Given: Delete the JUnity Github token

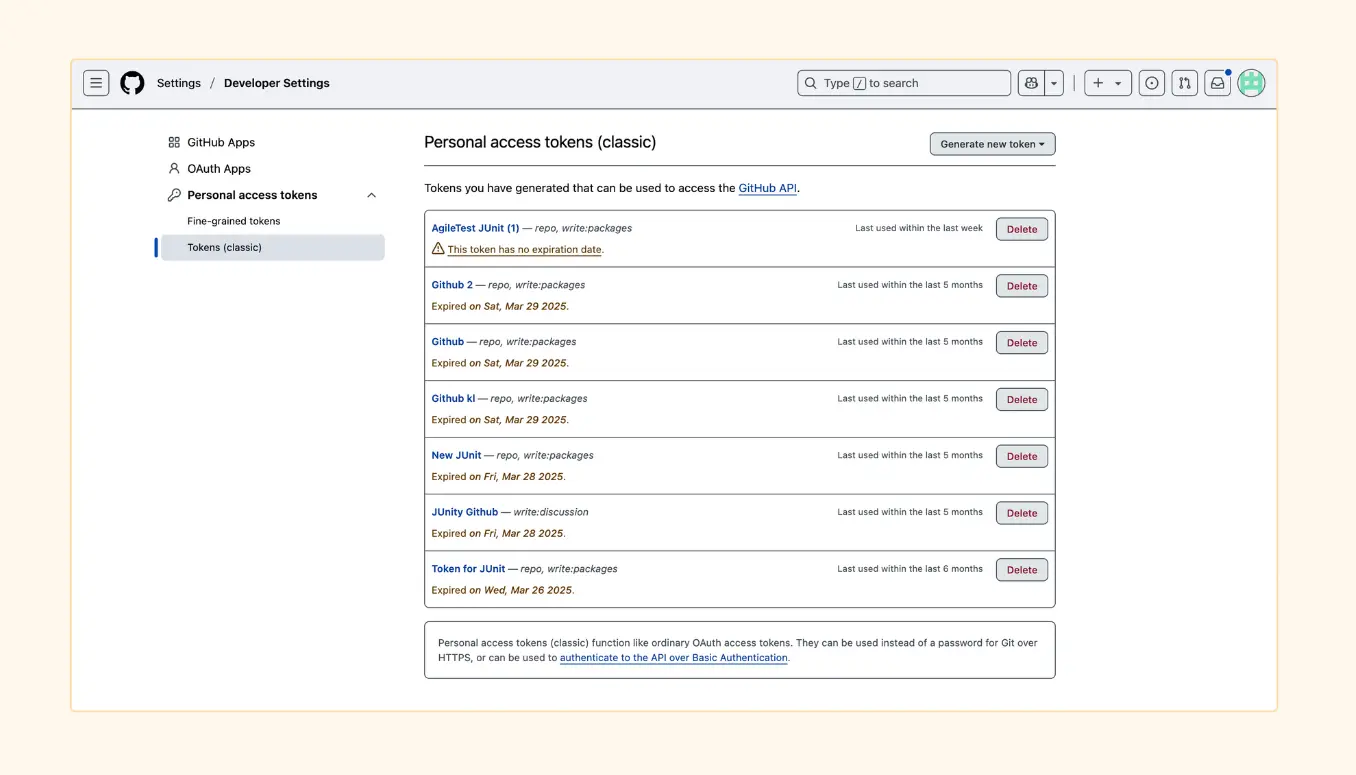Looking at the screenshot, I should [1022, 513].
